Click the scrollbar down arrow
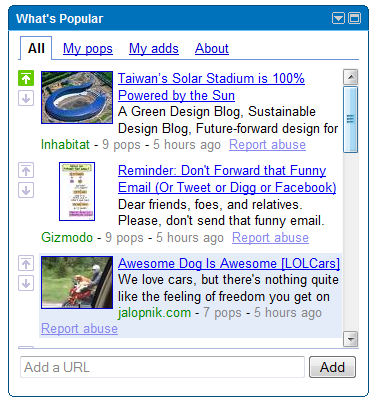 [x=350, y=339]
